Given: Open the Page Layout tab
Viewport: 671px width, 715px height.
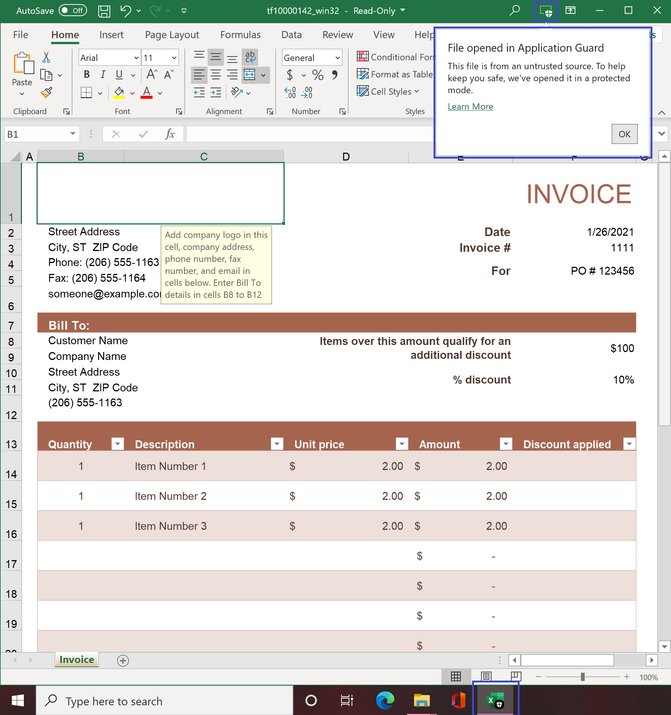Looking at the screenshot, I should click(x=172, y=35).
